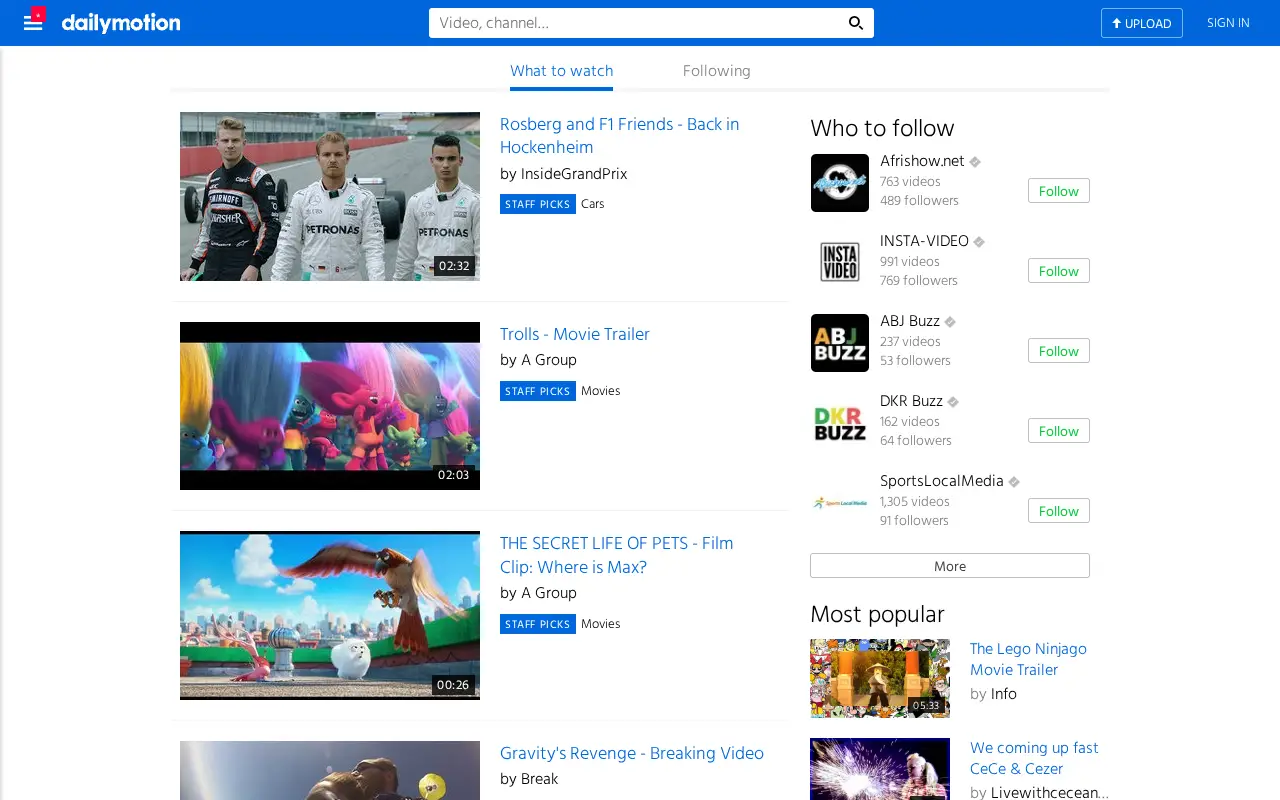
Task: Open Rosberg and F1 Friends title link
Action: coord(620,136)
